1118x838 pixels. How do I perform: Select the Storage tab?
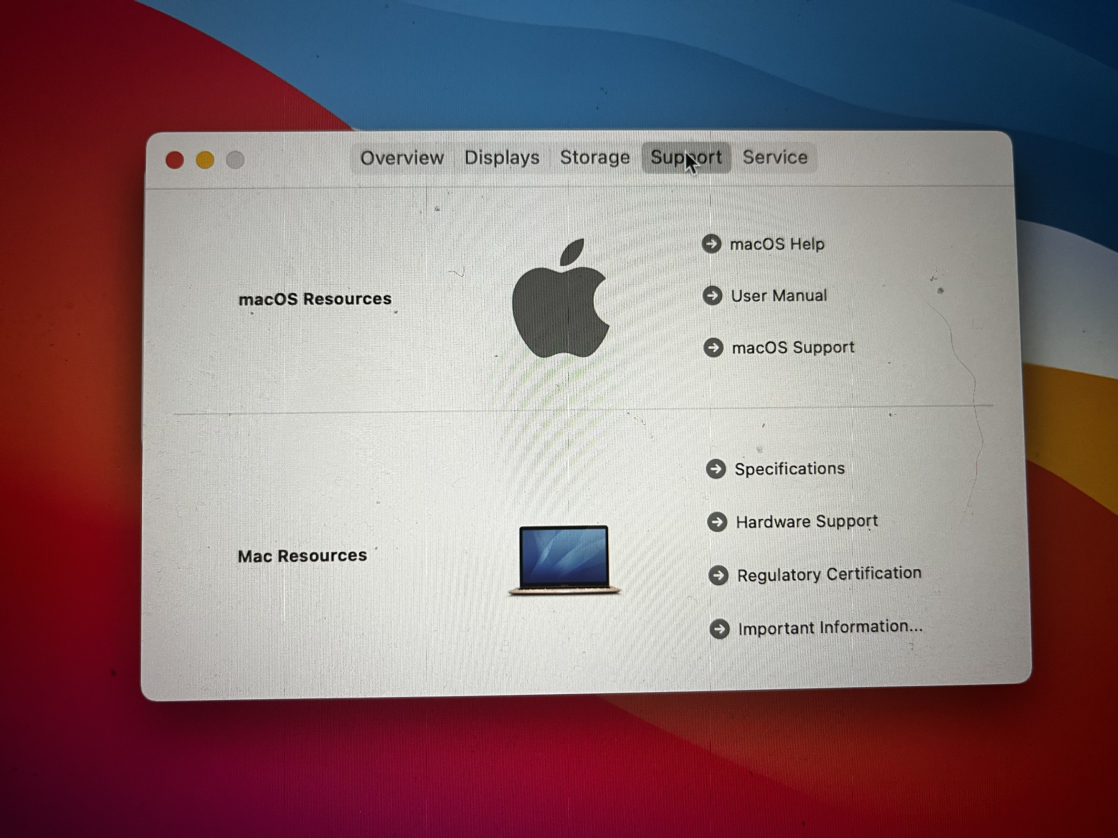point(595,158)
